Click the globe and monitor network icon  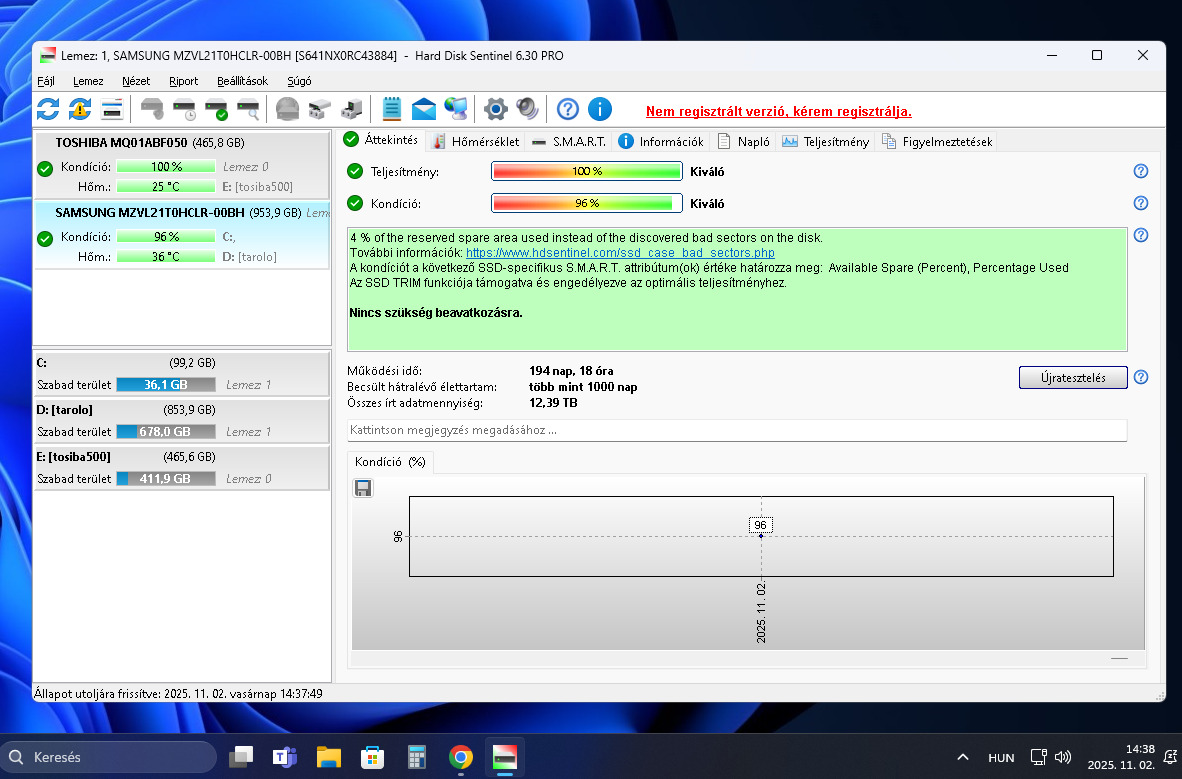[455, 109]
